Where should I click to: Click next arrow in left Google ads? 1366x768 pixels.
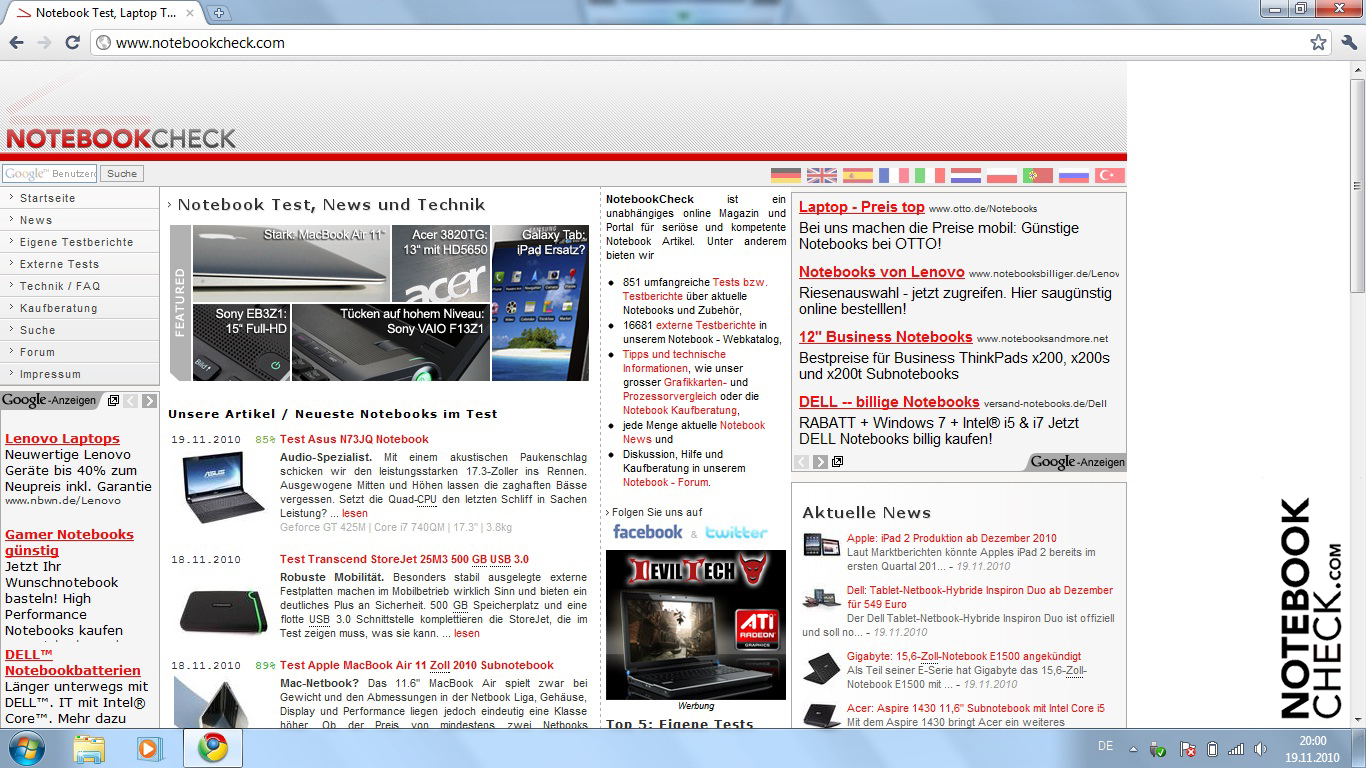coord(149,401)
